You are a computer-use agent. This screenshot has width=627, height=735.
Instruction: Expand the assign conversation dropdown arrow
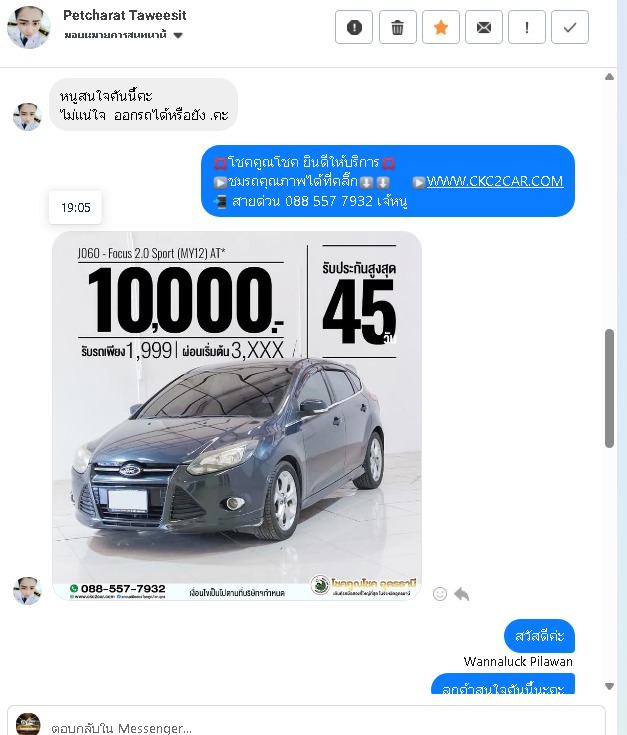(178, 35)
